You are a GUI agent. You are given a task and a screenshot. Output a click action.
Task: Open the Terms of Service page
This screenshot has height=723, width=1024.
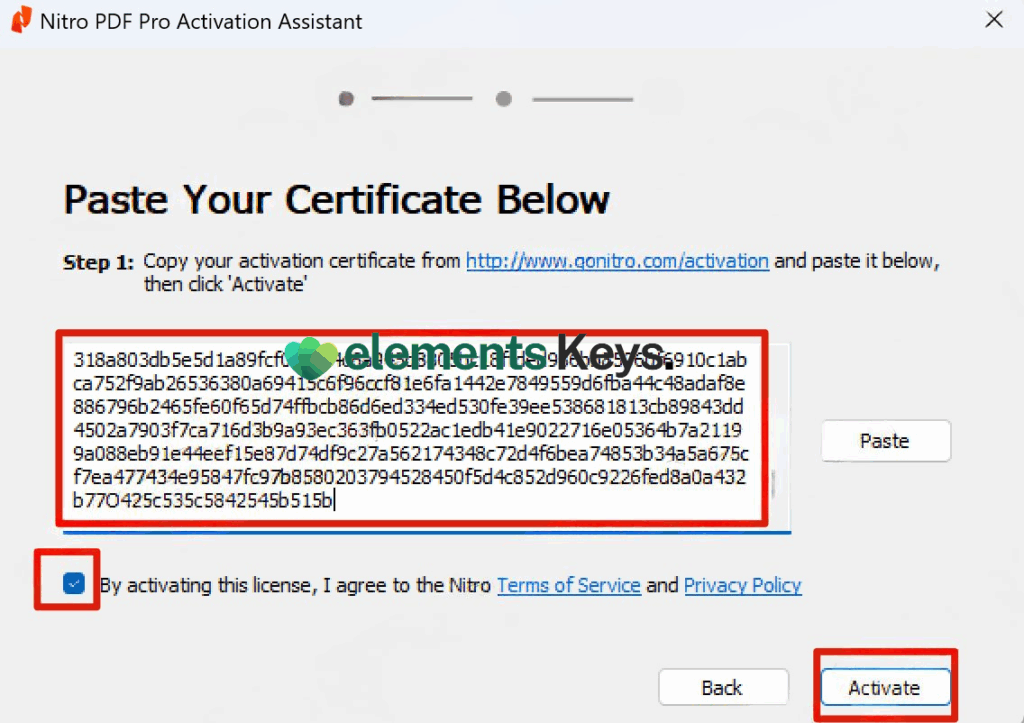[x=568, y=585]
